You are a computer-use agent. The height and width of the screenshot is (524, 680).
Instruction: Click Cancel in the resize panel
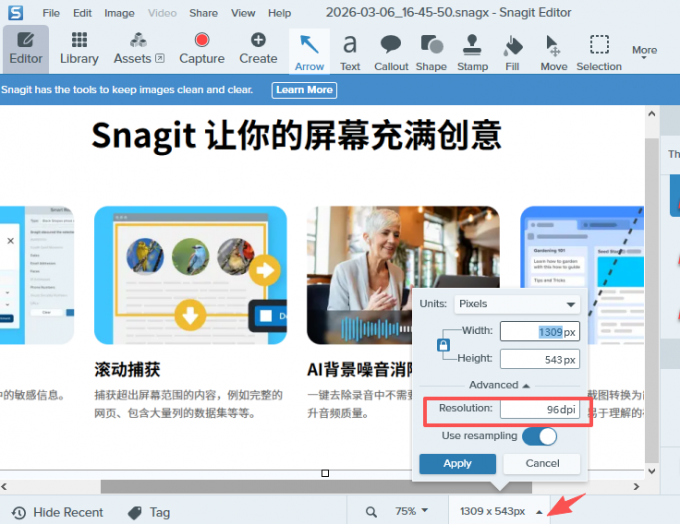coord(542,464)
